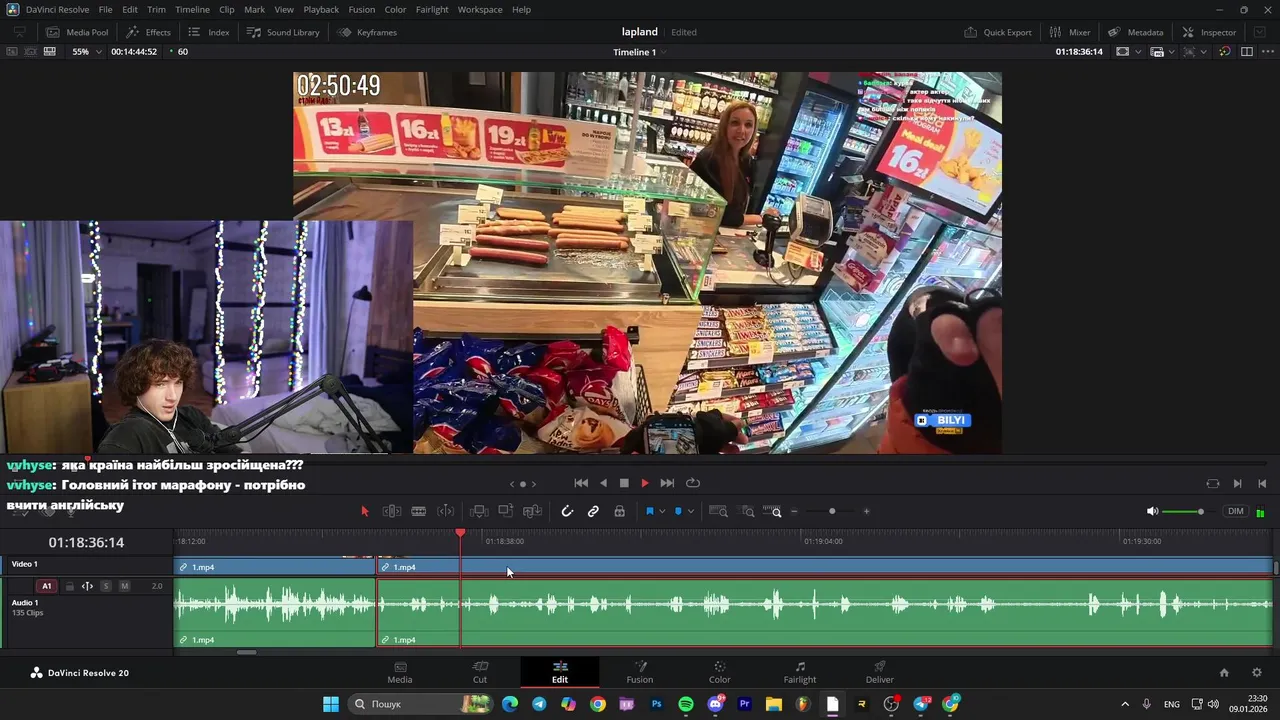
Task: Toggle the DIM audio button
Action: coord(1236,511)
